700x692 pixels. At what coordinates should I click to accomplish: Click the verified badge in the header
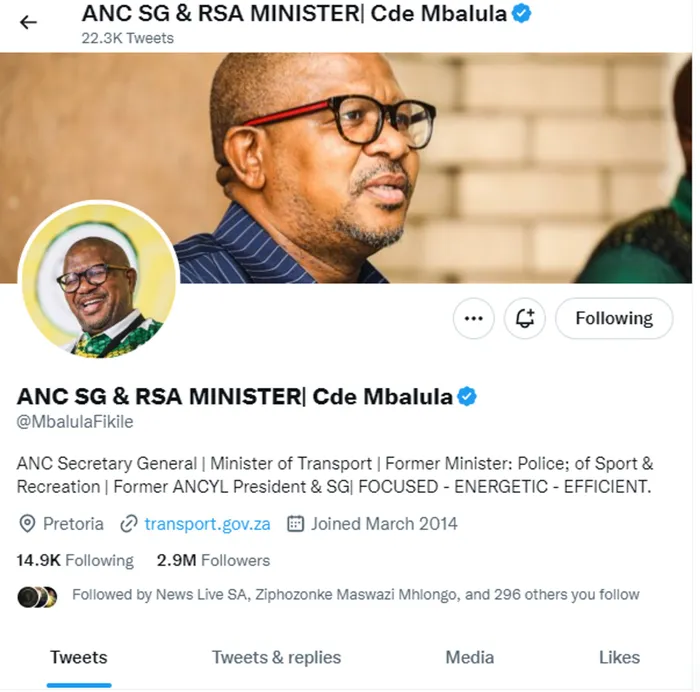(521, 13)
